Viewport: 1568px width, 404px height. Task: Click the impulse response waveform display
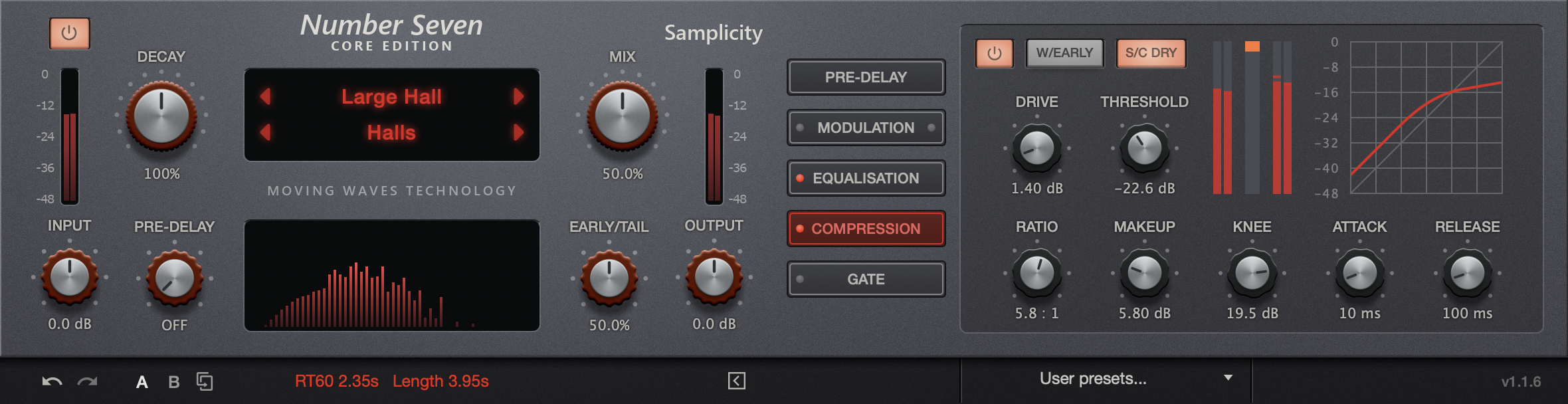pyautogui.click(x=392, y=276)
